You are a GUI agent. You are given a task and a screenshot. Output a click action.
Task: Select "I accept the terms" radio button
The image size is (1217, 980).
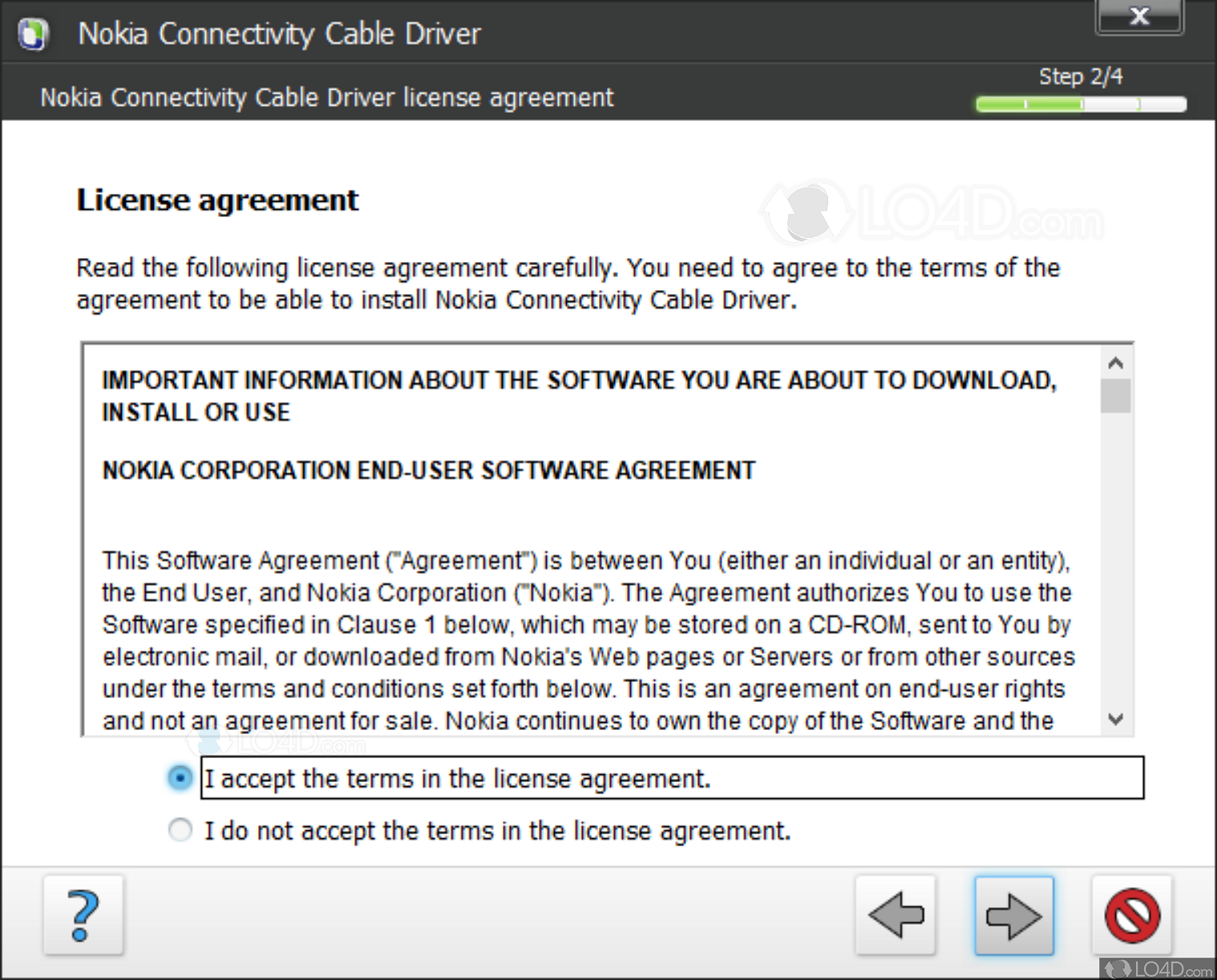pyautogui.click(x=180, y=777)
